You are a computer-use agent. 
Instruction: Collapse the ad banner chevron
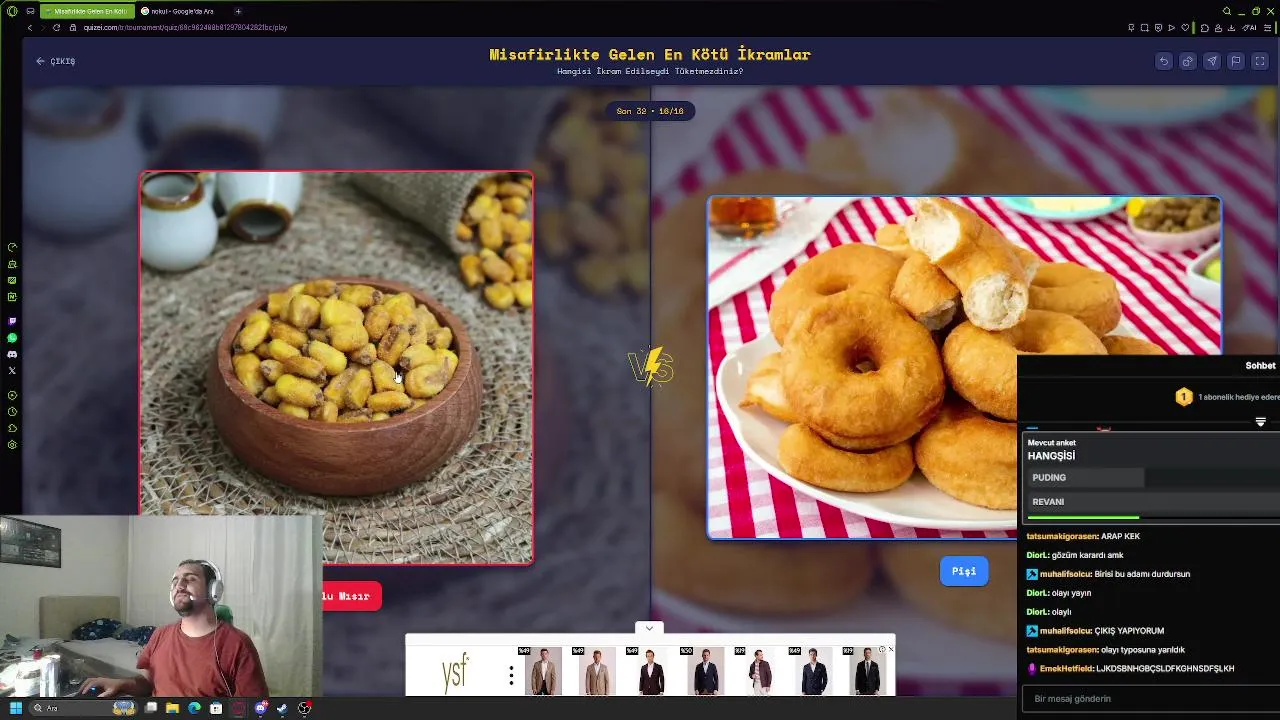(649, 628)
